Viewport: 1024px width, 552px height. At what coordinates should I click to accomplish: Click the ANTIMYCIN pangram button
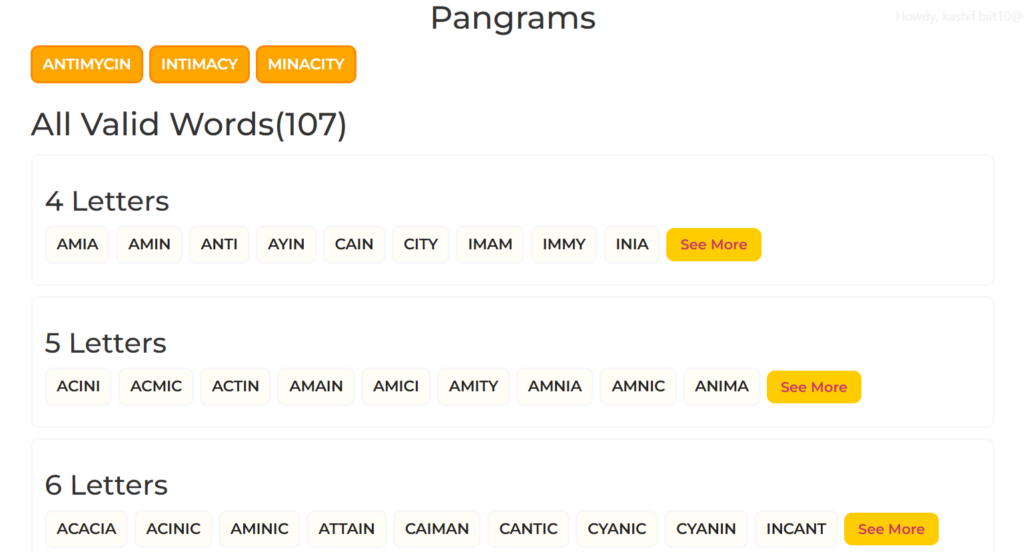(87, 64)
